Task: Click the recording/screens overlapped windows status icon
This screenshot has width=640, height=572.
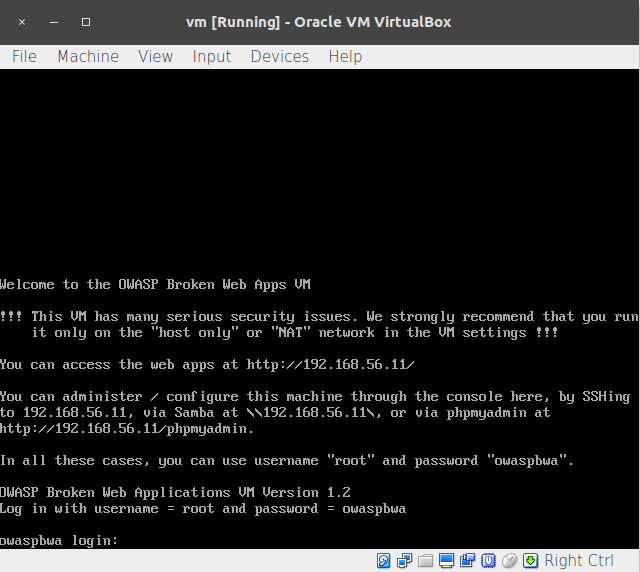Action: [x=467, y=561]
